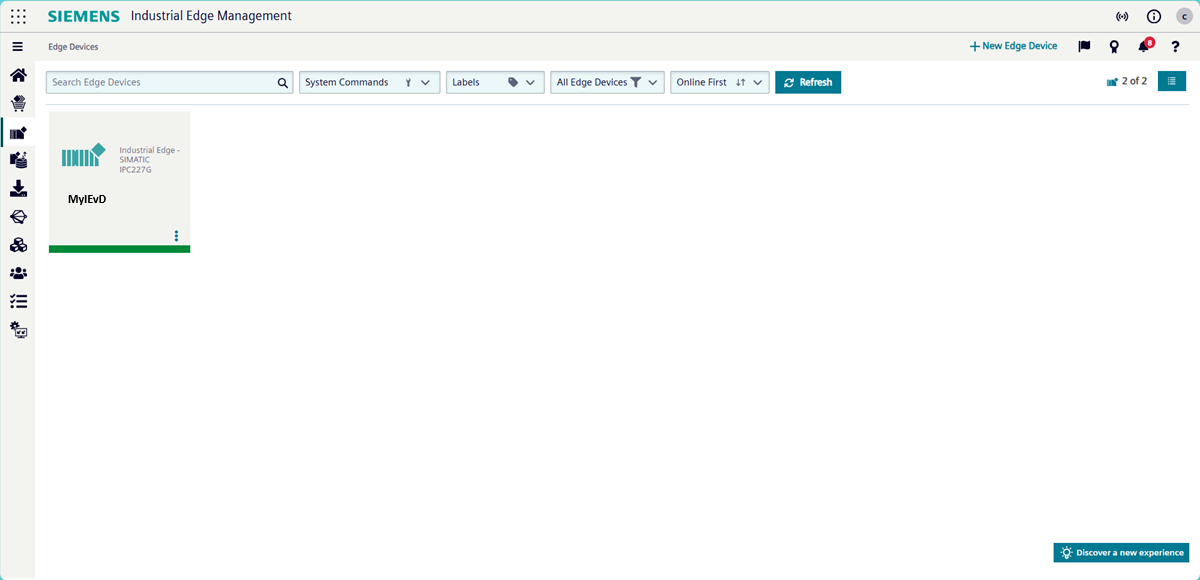Image resolution: width=1200 pixels, height=580 pixels.
Task: Open the system information icon
Action: 1153,15
